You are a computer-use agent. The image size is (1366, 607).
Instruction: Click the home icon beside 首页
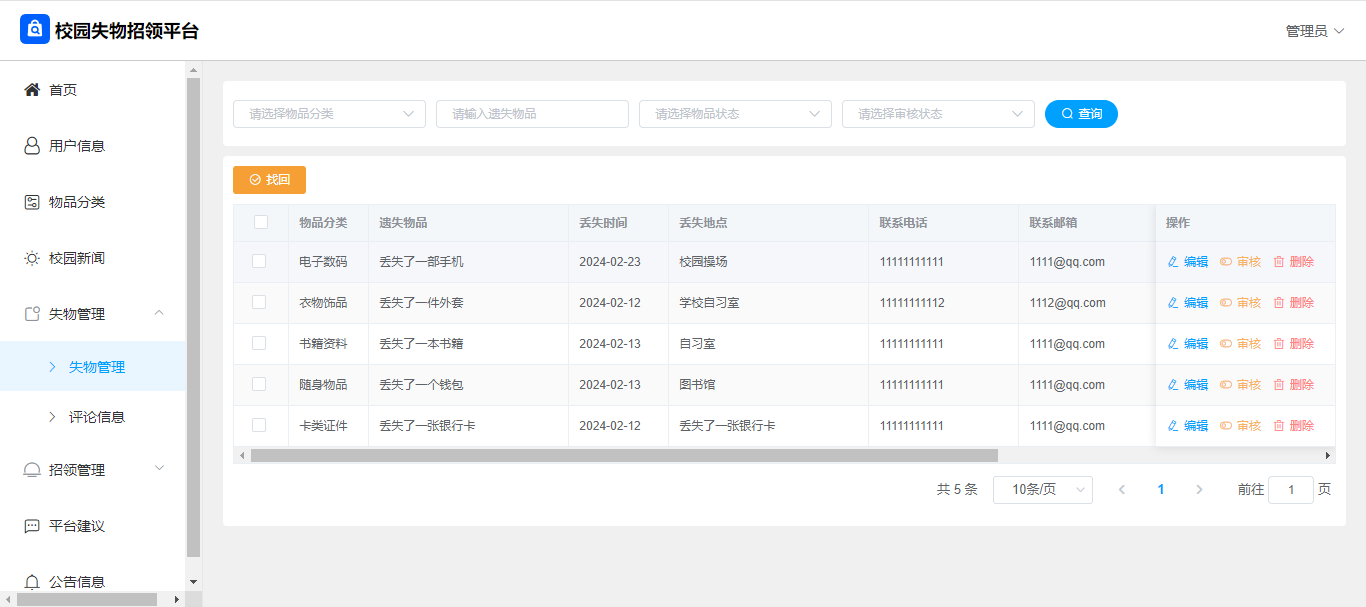32,90
